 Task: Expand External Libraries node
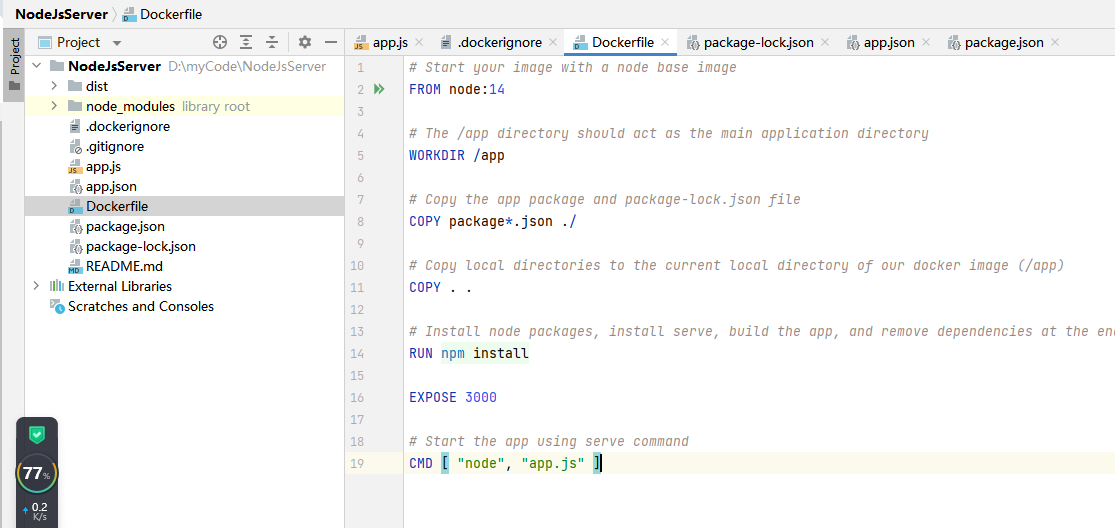[37, 286]
